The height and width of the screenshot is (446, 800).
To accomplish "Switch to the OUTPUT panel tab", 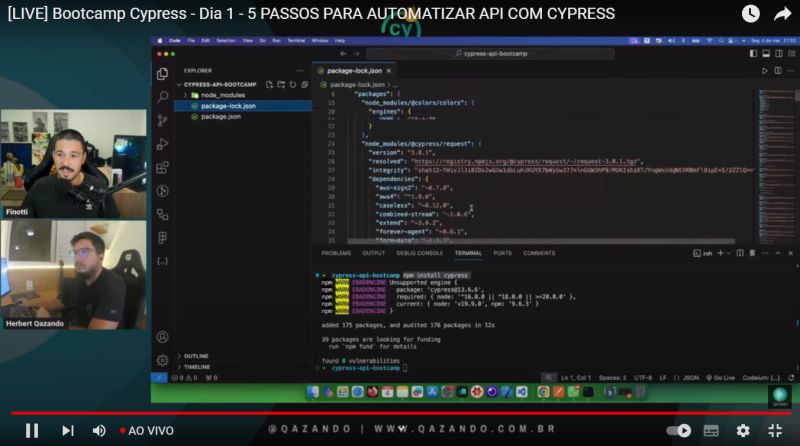I will coord(373,253).
